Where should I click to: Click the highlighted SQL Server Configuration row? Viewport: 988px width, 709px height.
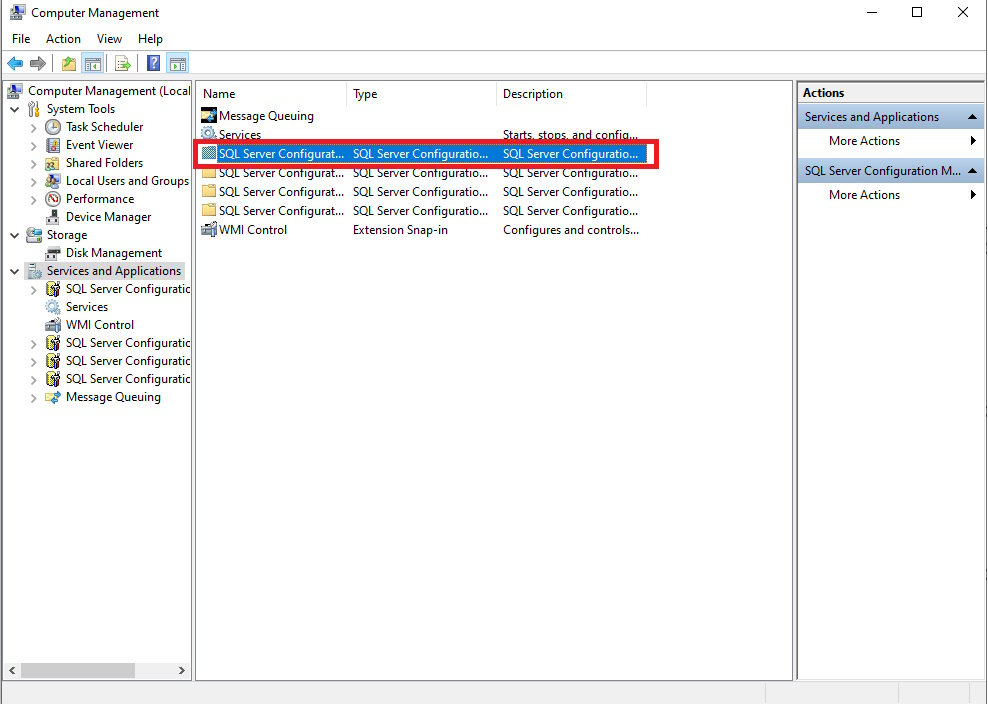pos(423,154)
